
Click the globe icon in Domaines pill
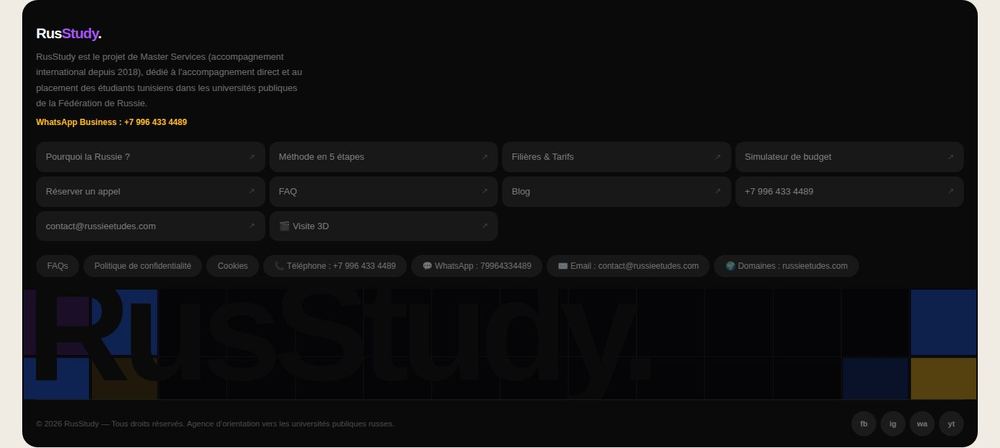[730, 265]
